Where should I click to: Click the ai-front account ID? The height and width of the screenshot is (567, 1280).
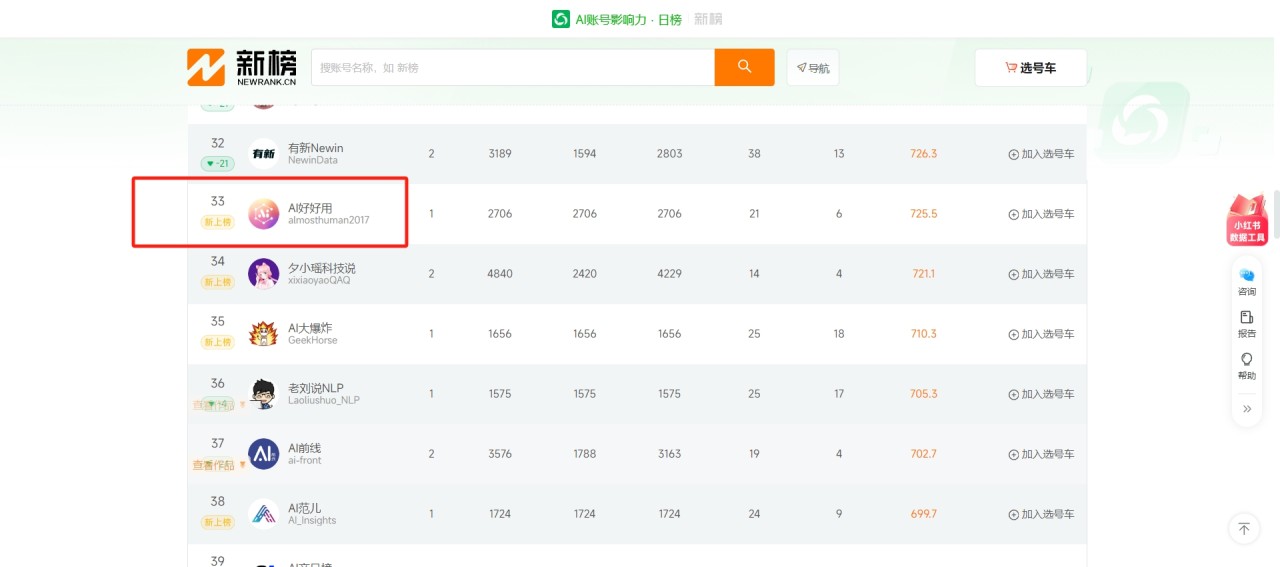(x=305, y=460)
